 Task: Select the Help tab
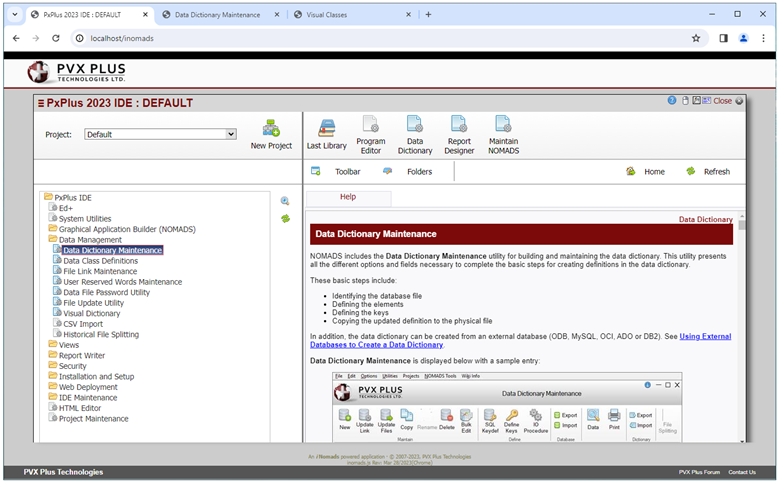[x=348, y=197]
